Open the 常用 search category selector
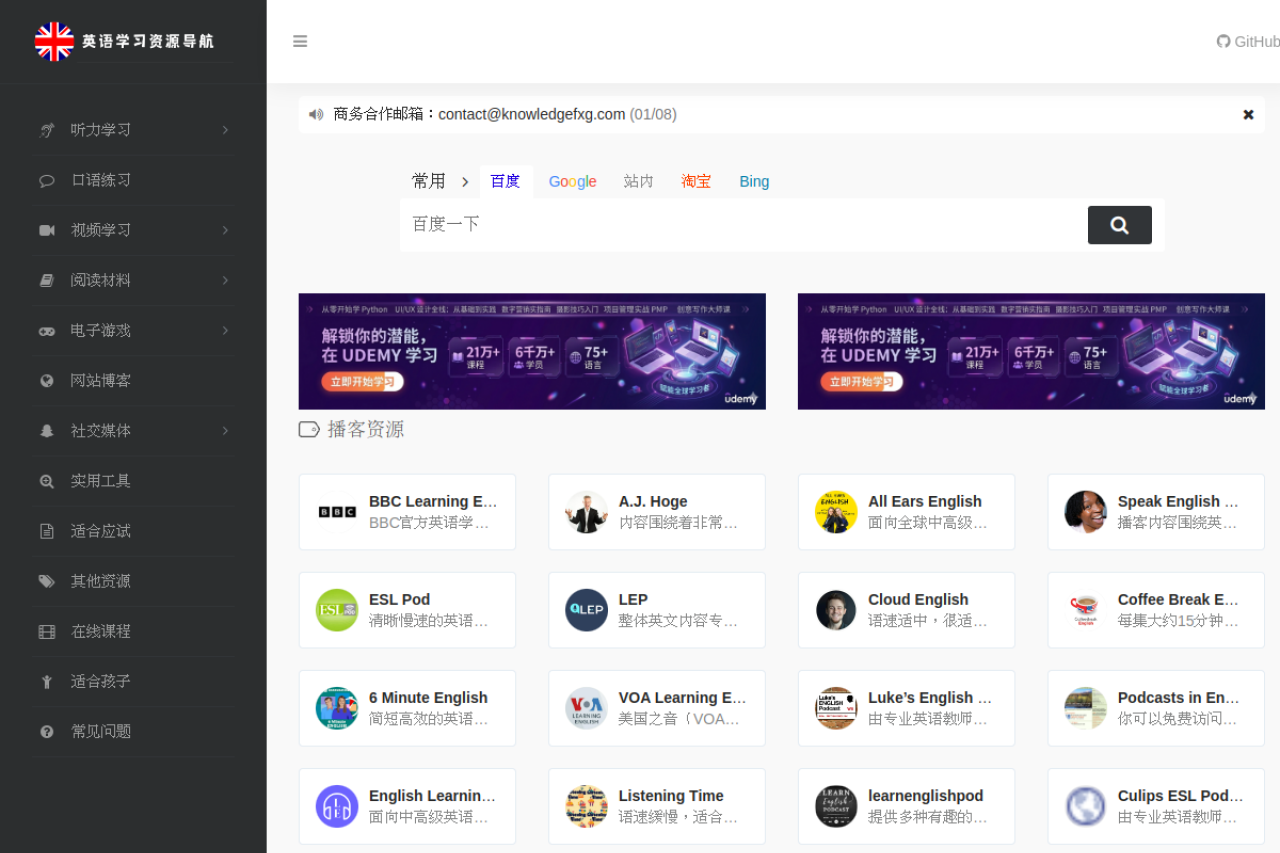 440,181
